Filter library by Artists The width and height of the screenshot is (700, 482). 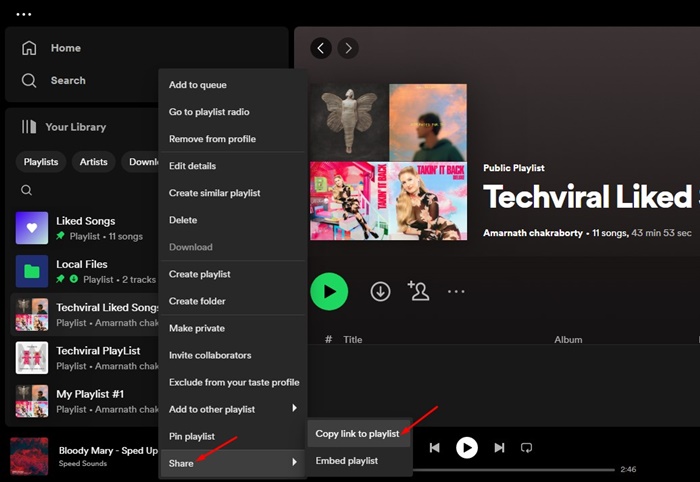click(x=94, y=162)
